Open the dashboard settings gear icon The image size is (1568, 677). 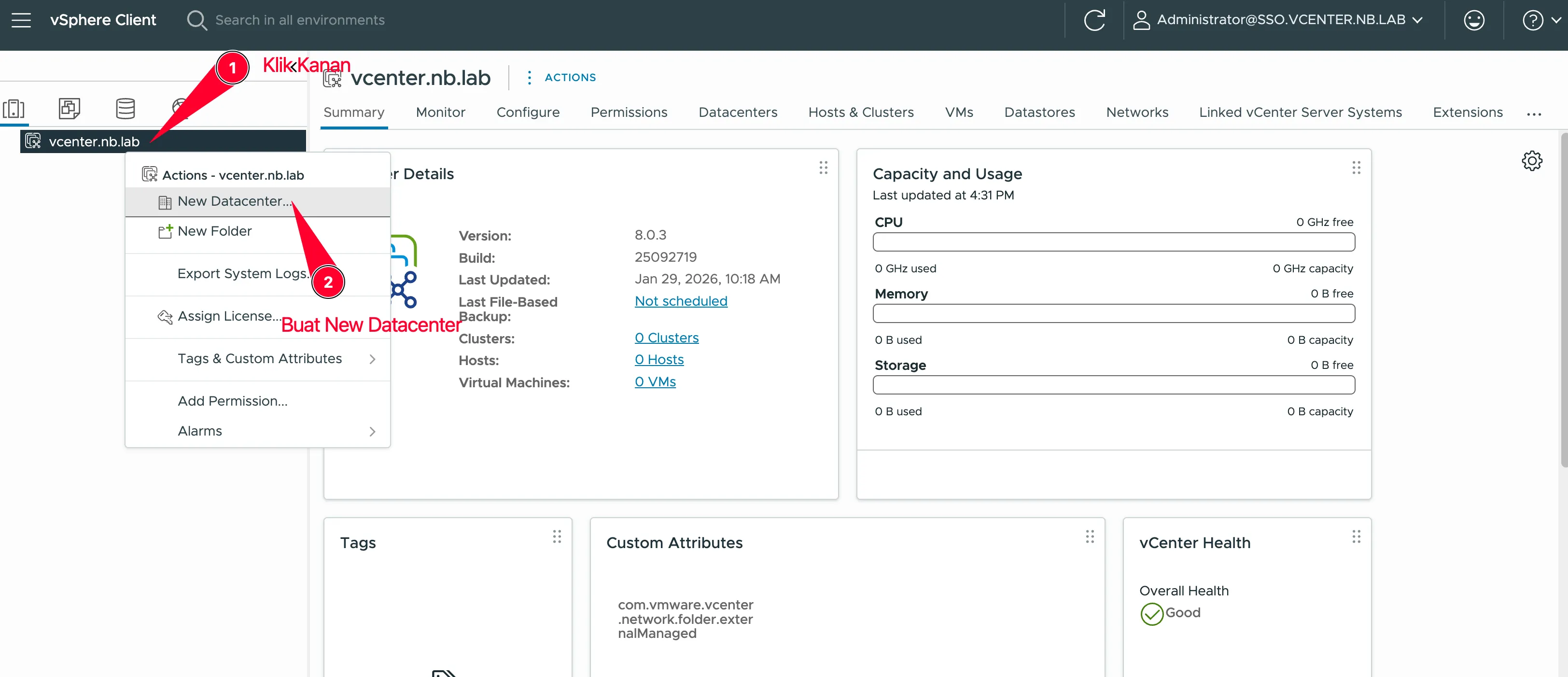point(1531,161)
